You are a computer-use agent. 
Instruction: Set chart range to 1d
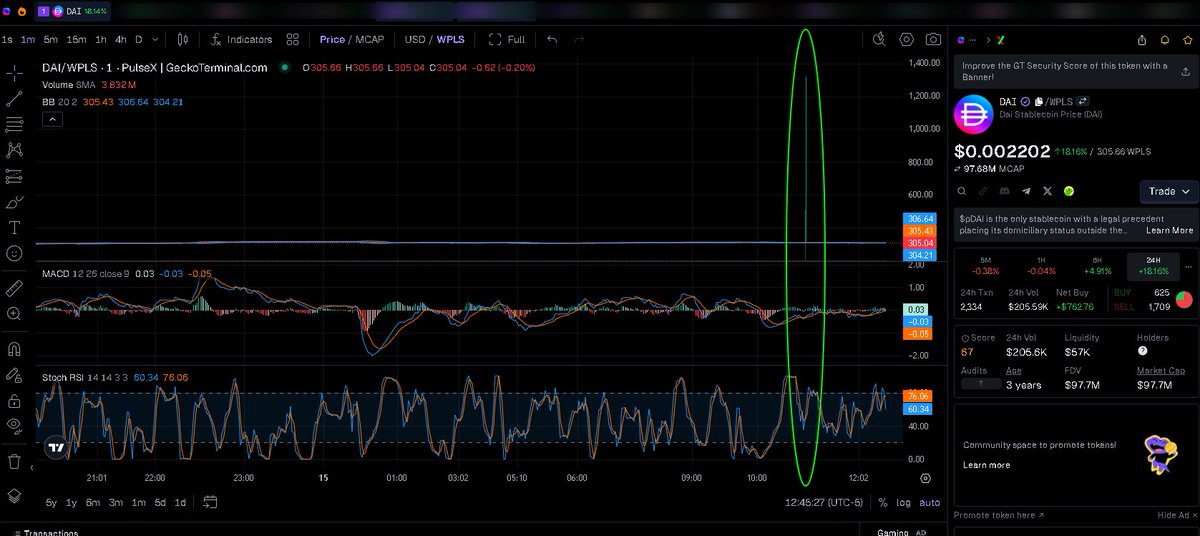(x=180, y=502)
